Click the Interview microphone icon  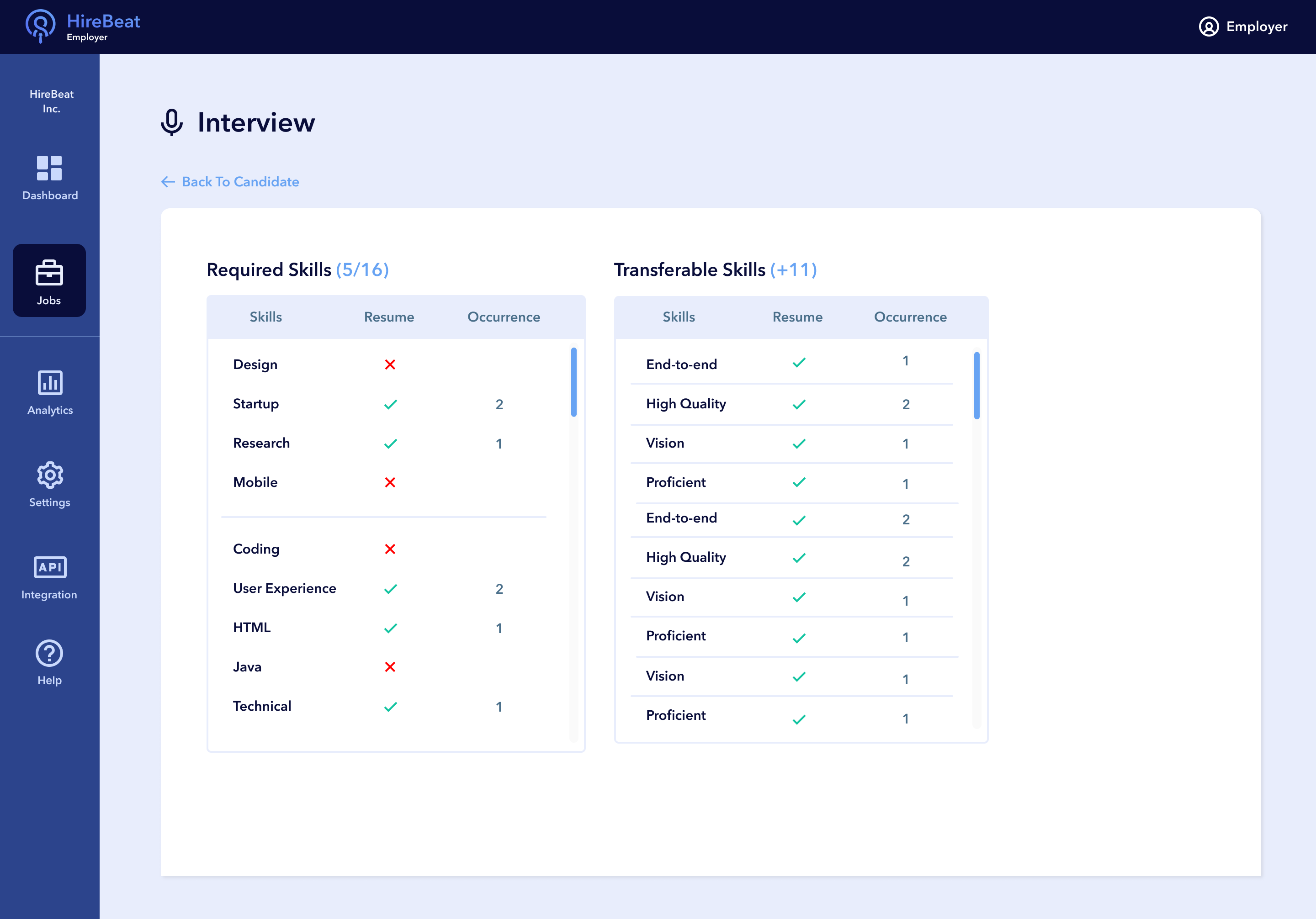pos(171,122)
